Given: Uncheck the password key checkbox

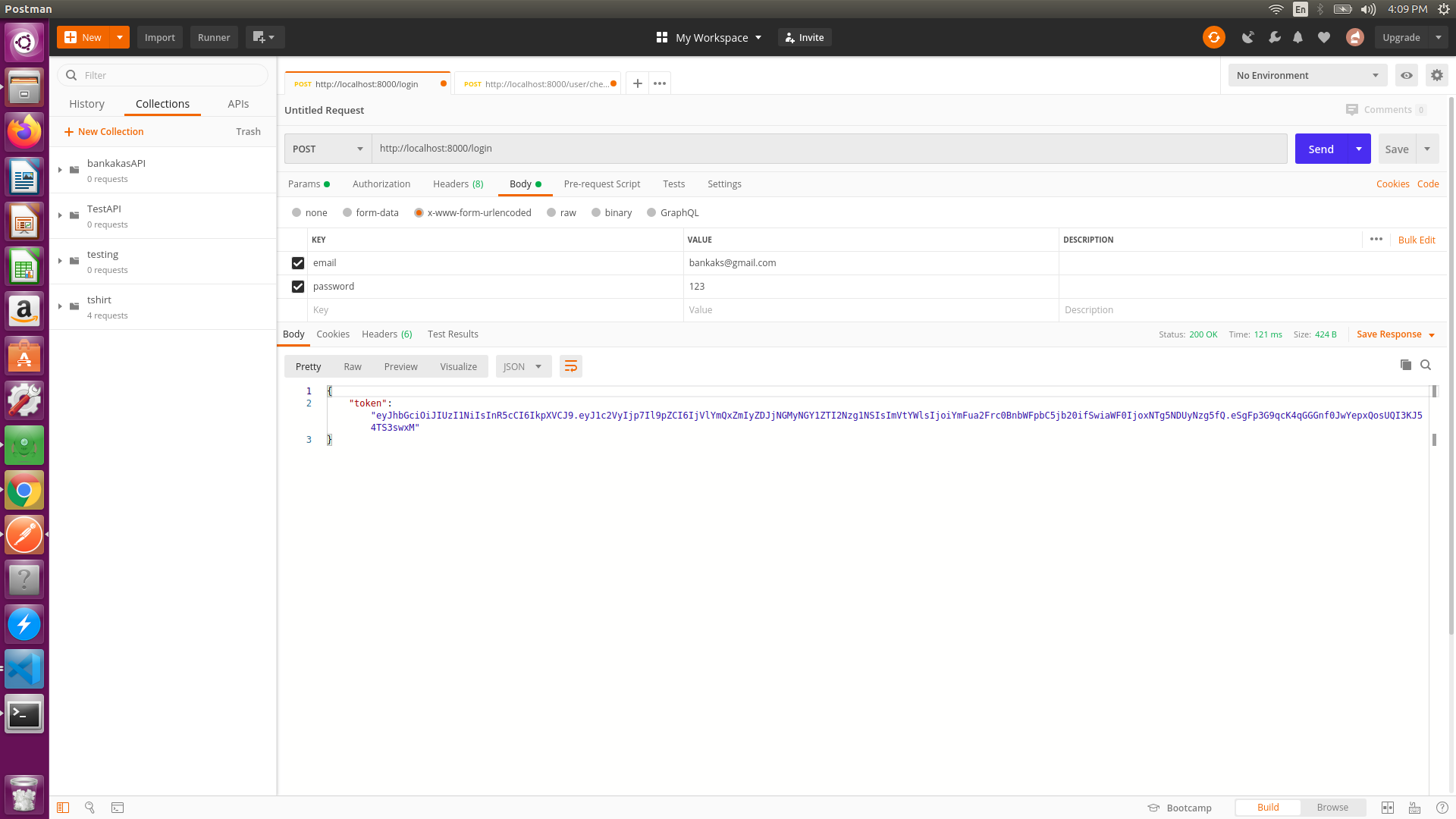Looking at the screenshot, I should [298, 287].
